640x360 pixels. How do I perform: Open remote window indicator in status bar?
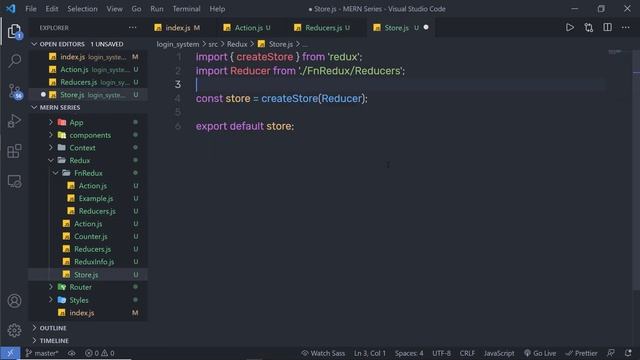[x=10, y=353]
